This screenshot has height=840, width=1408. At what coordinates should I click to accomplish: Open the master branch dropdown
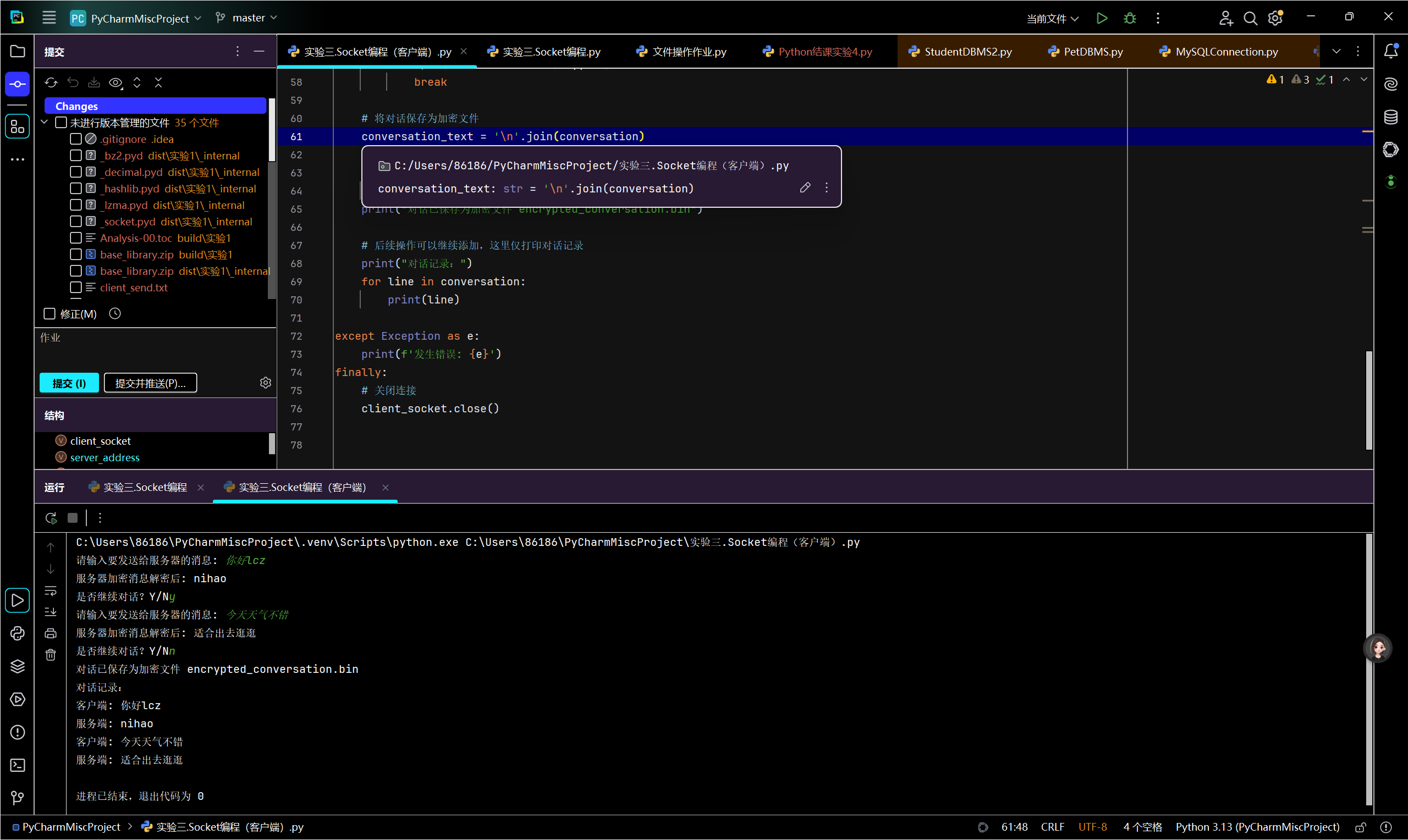point(248,18)
